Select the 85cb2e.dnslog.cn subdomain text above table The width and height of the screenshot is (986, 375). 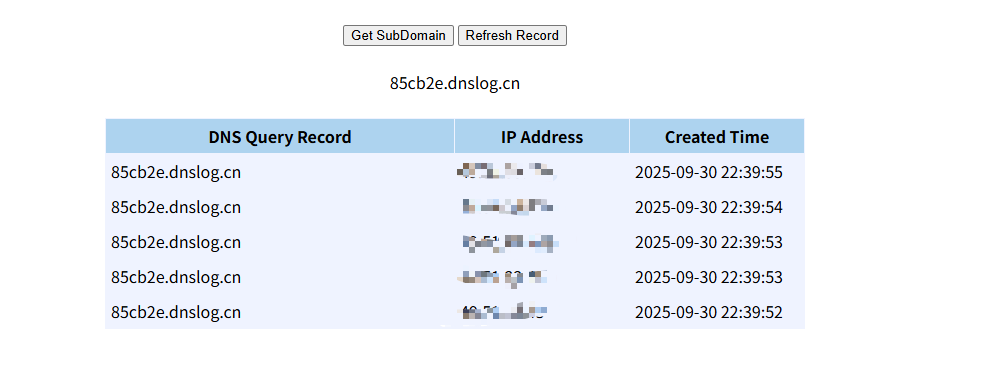(455, 83)
